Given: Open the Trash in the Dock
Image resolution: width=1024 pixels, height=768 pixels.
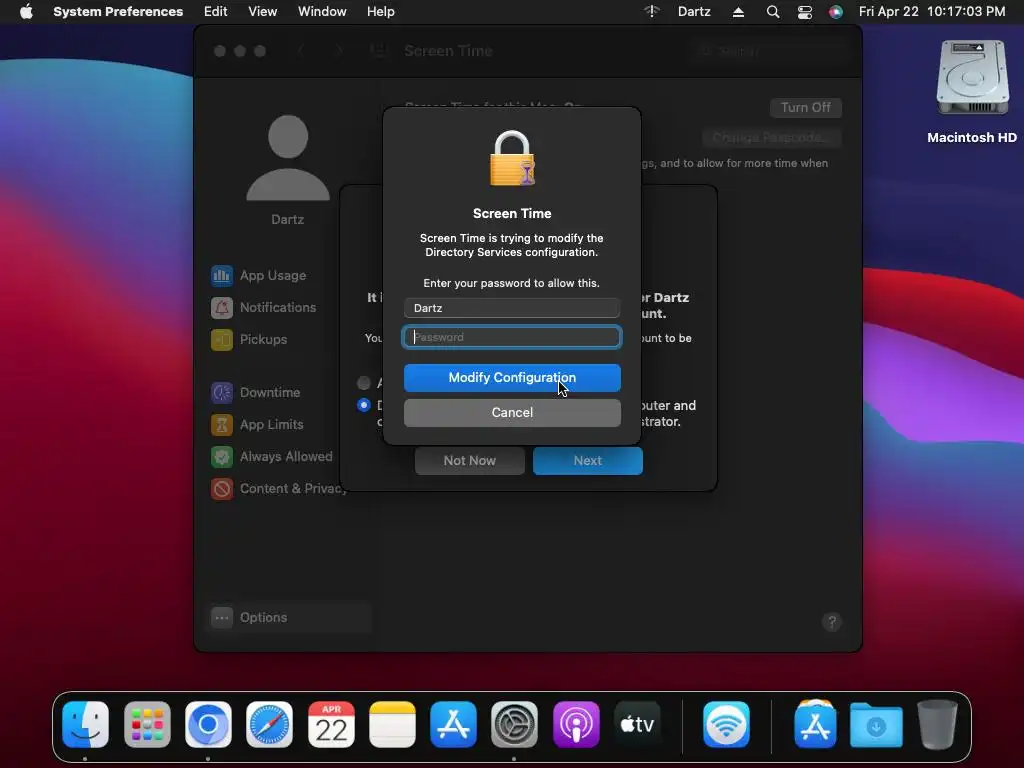Looking at the screenshot, I should 937,725.
